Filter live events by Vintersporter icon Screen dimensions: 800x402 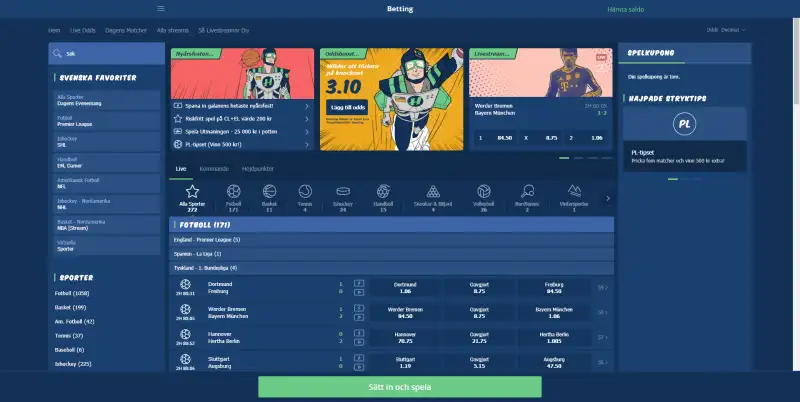[574, 191]
